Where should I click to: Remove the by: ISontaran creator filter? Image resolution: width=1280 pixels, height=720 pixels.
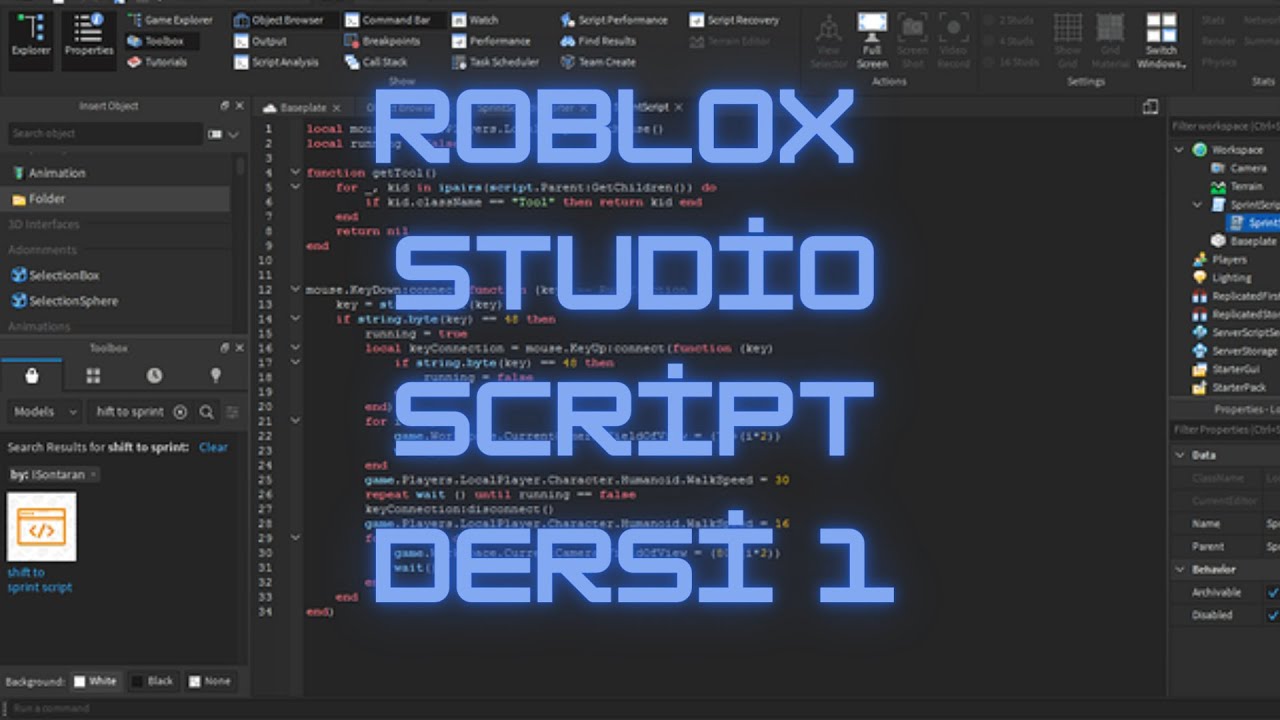93,474
